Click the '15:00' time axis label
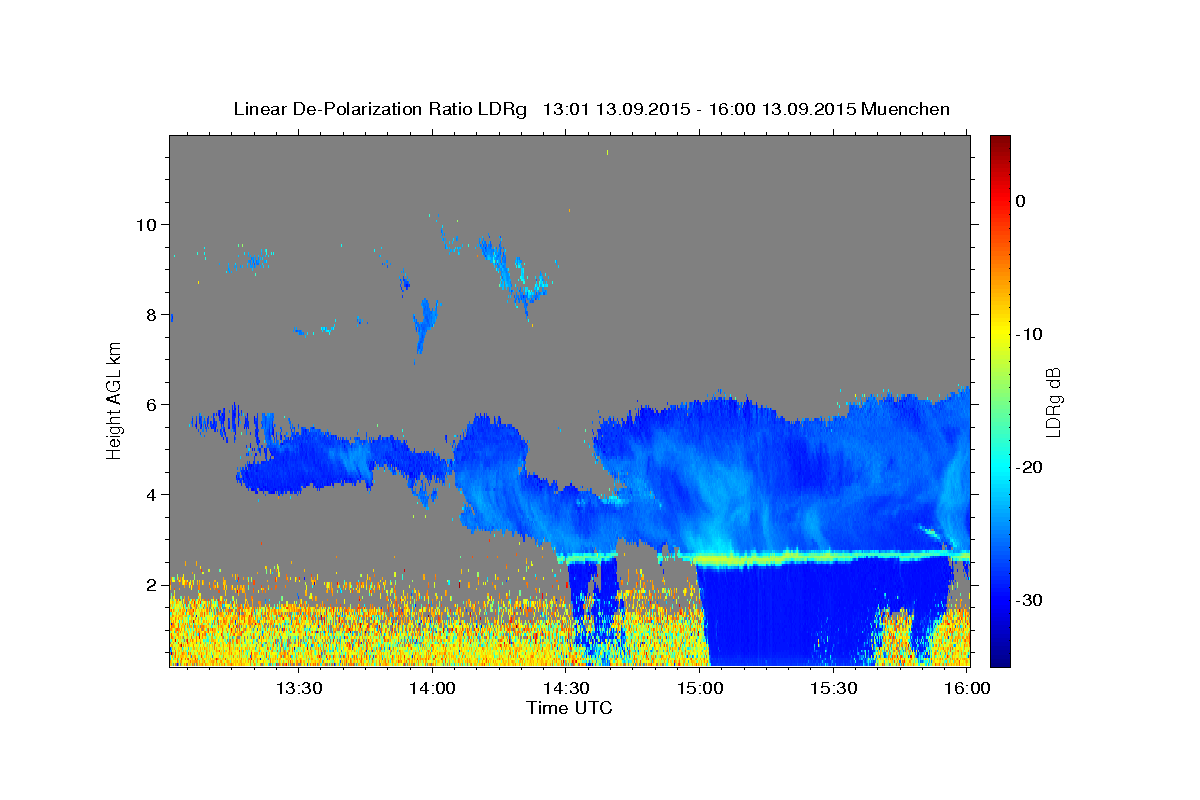 pos(700,688)
